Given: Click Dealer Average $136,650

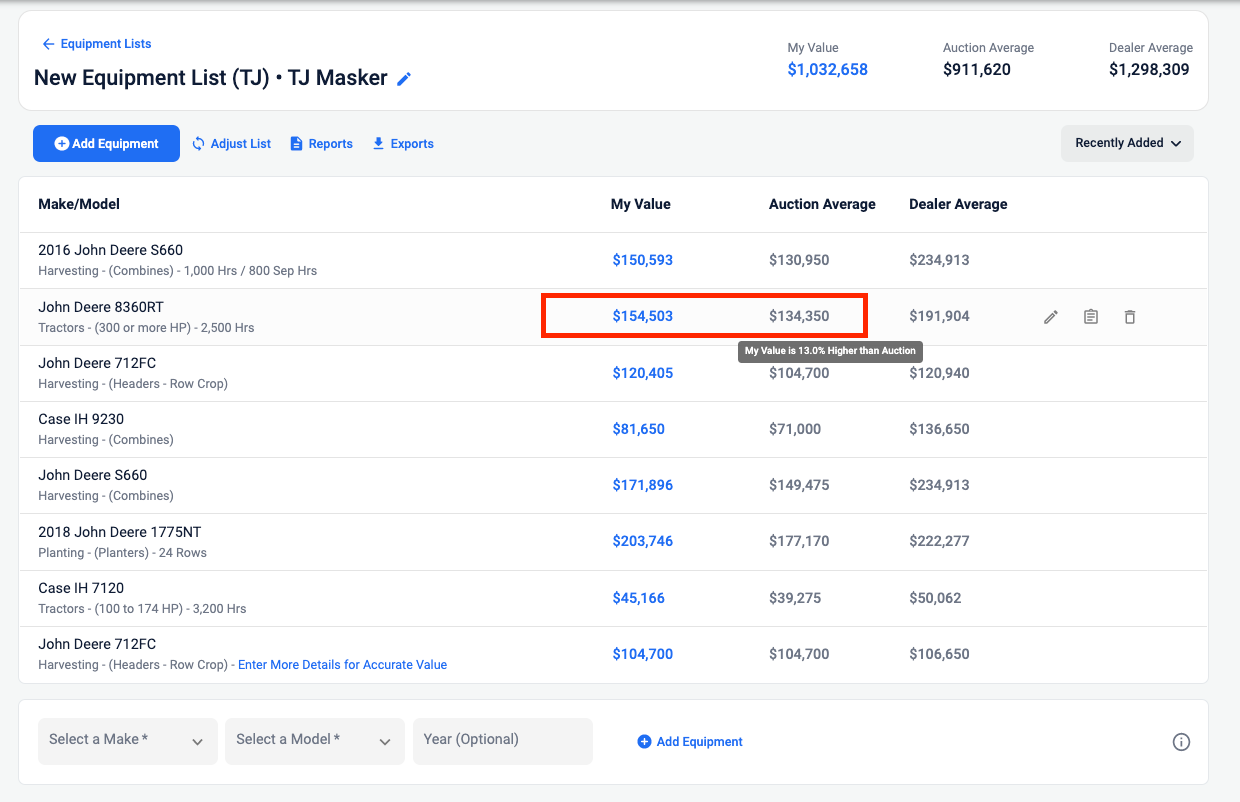Looking at the screenshot, I should tap(939, 429).
